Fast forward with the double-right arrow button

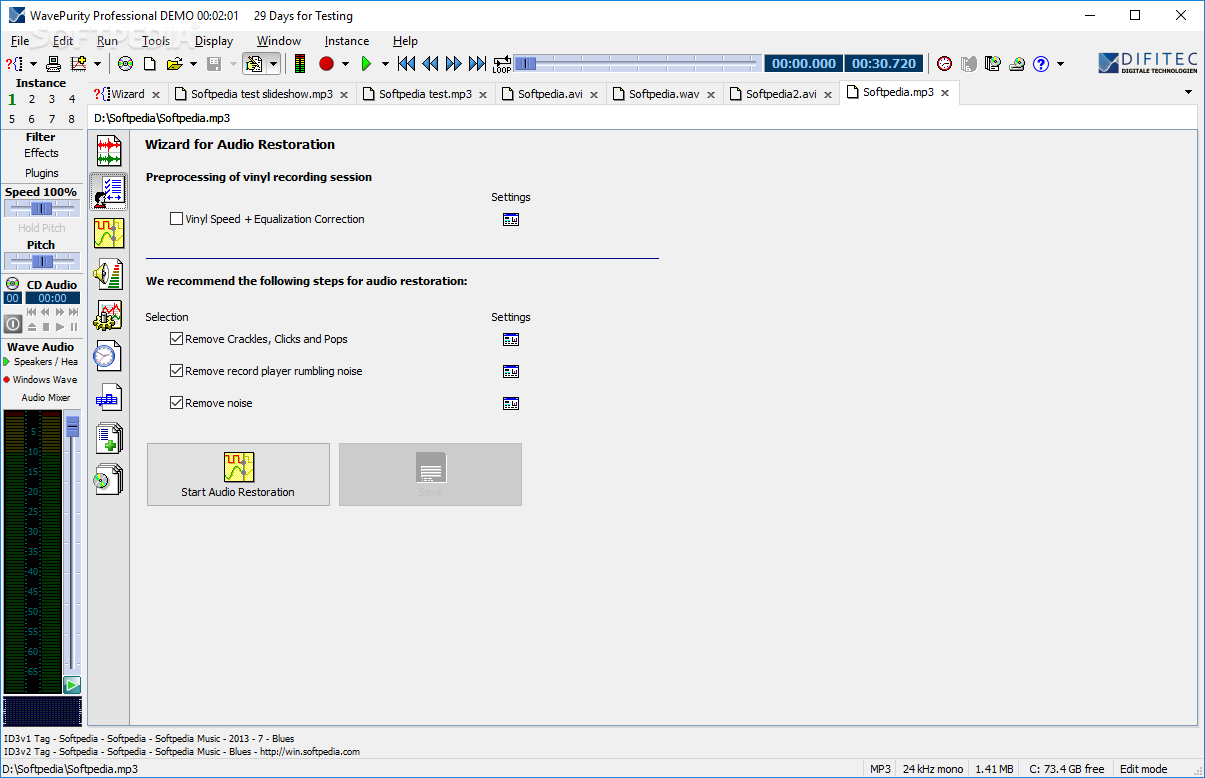coord(454,64)
